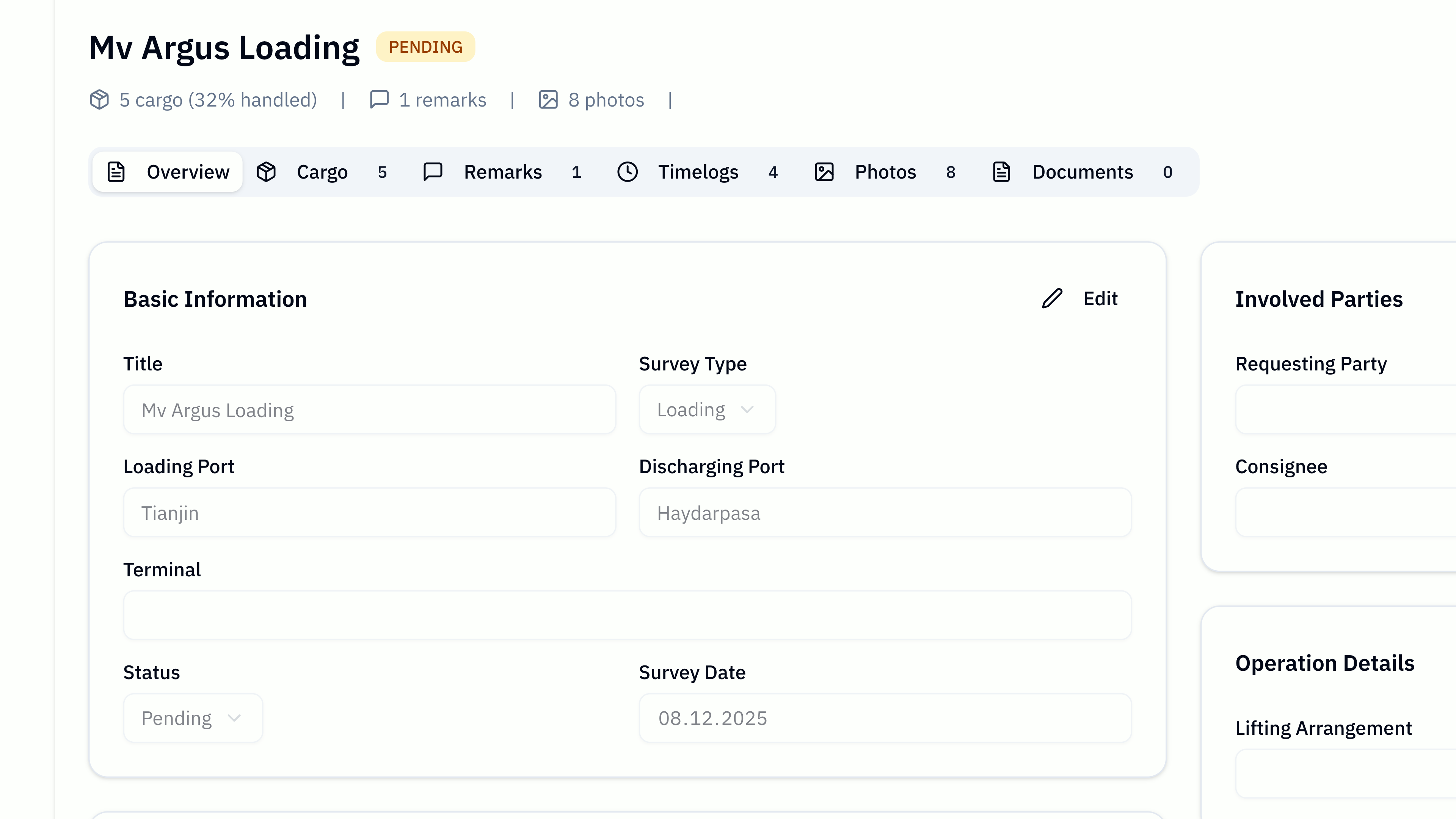Click the cargo box icon in summary line
1456x819 pixels.
point(99,99)
